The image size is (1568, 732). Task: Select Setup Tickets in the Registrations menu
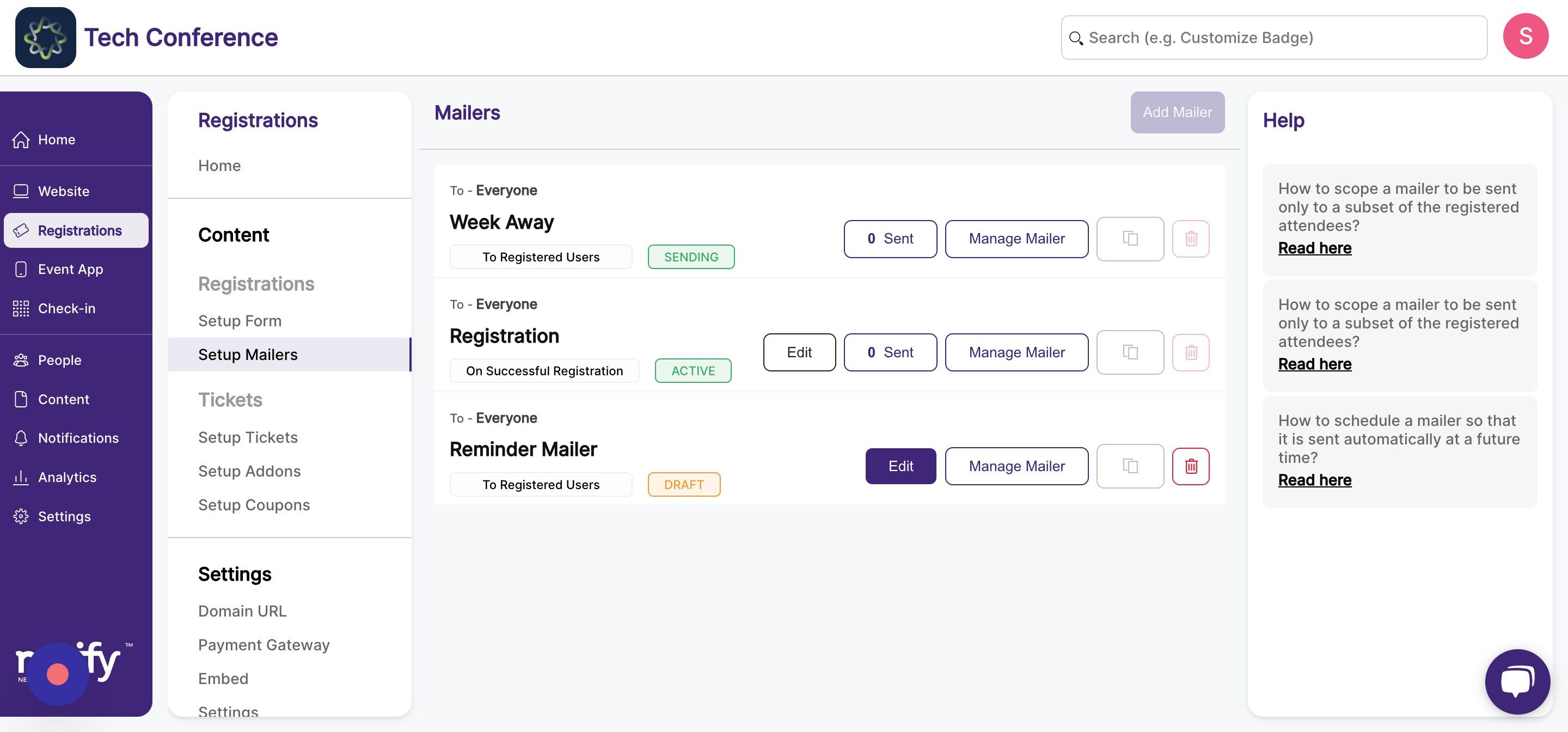point(248,437)
